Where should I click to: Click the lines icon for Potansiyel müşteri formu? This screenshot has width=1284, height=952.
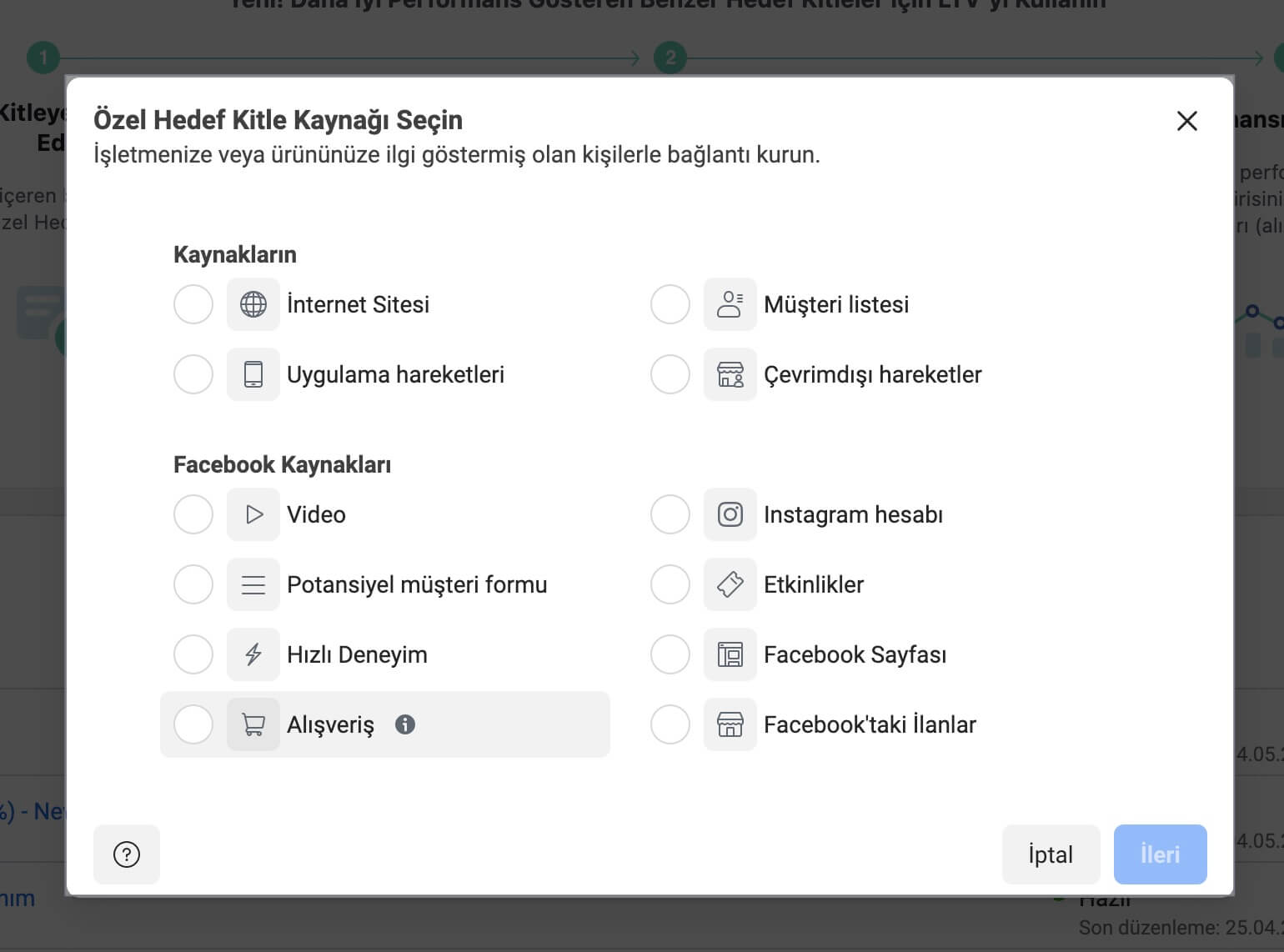pos(253,584)
